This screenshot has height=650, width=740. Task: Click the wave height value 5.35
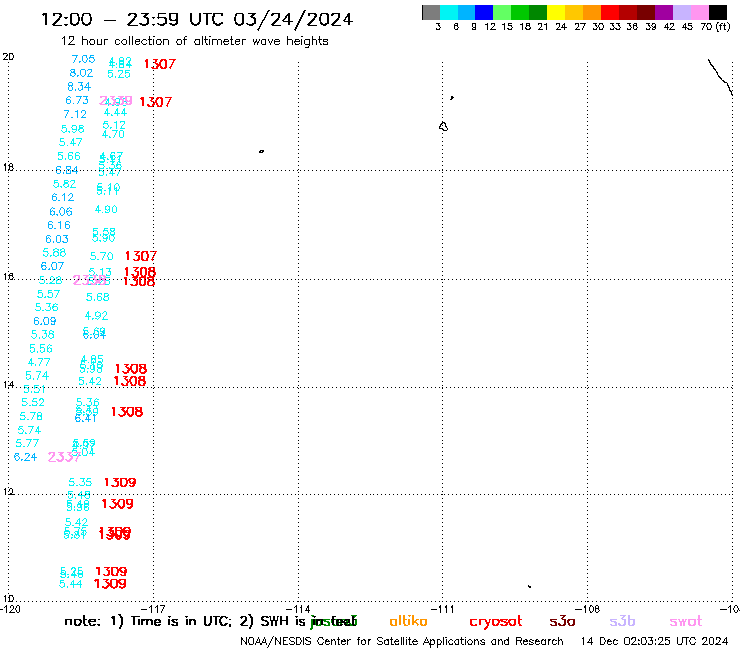tap(80, 482)
